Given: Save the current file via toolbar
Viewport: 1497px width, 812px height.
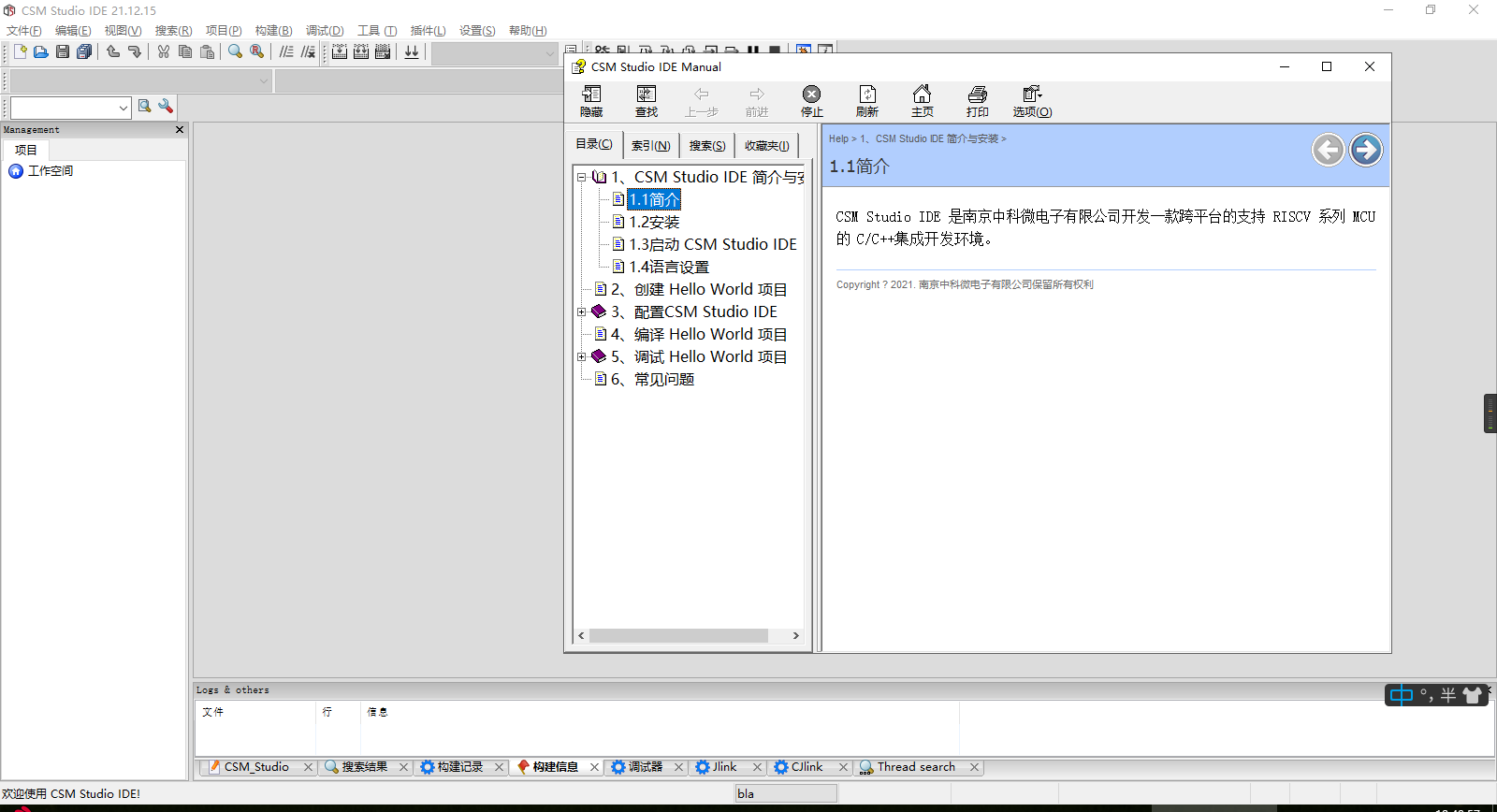Looking at the screenshot, I should [x=63, y=52].
